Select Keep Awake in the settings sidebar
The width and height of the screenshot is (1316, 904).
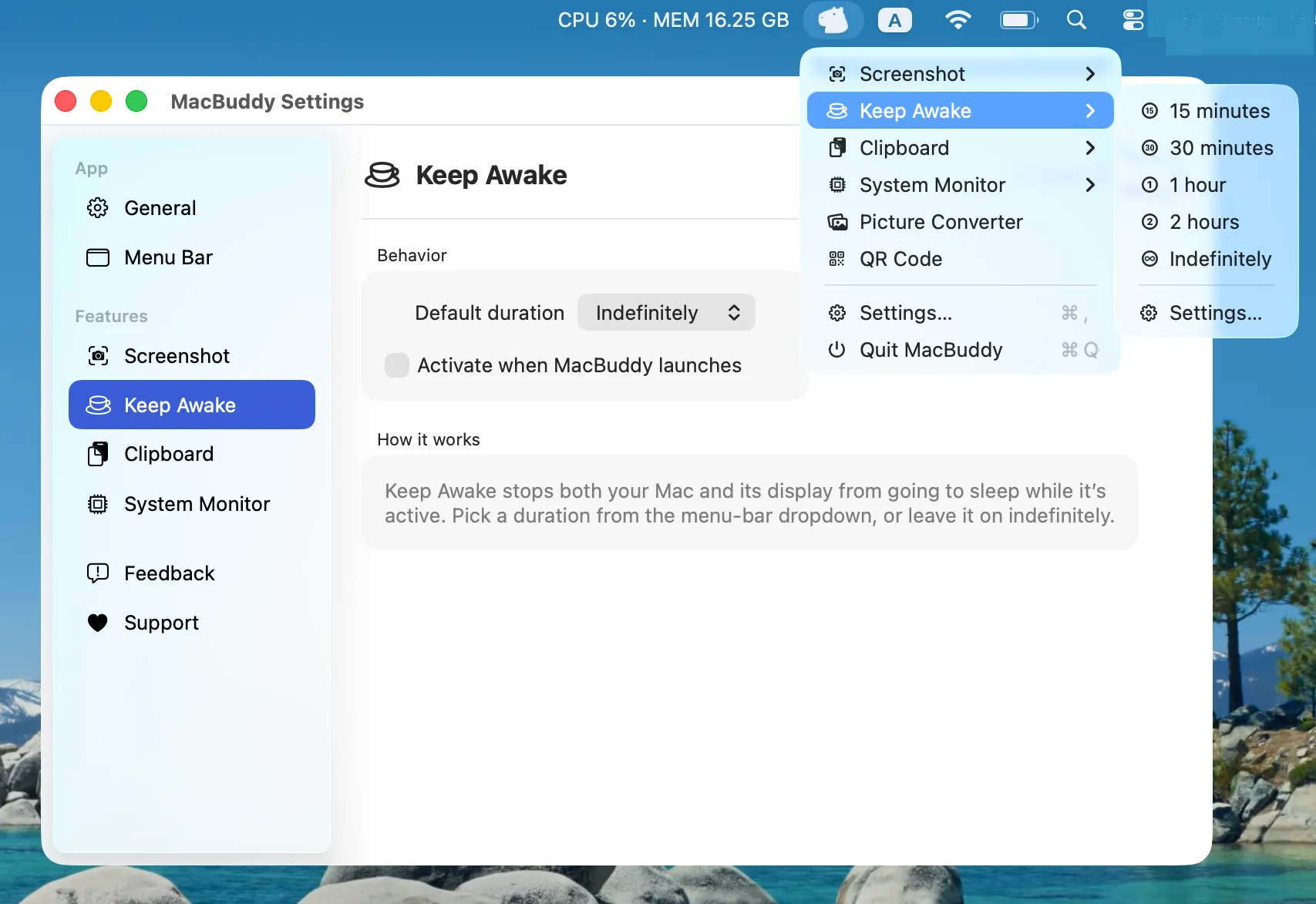[192, 405]
